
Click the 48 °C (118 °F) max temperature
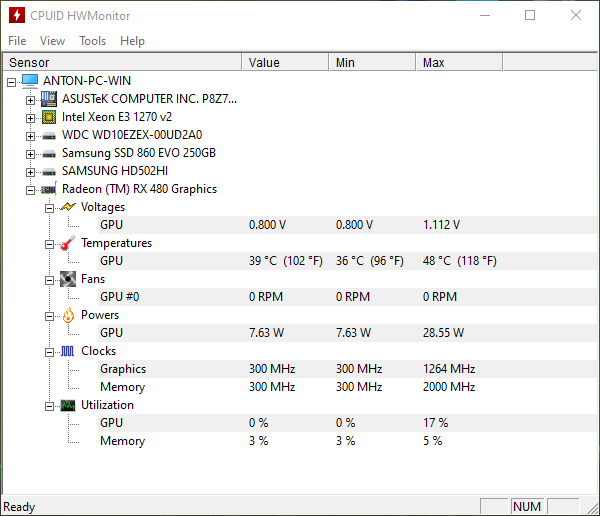pyautogui.click(x=460, y=261)
